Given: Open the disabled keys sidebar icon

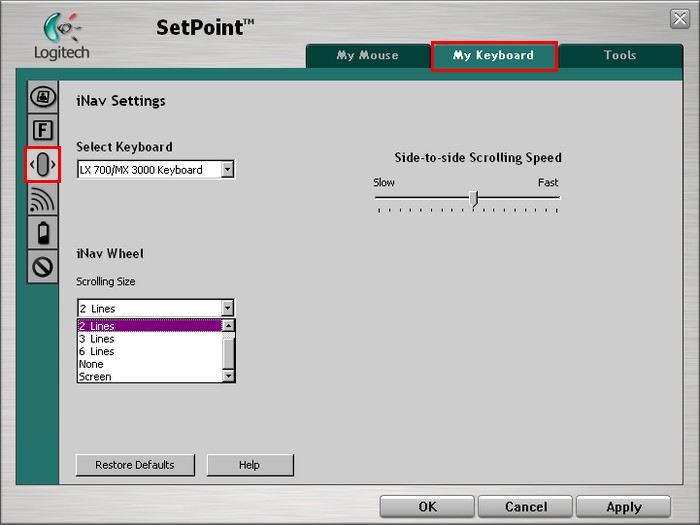Looking at the screenshot, I should pos(42,267).
